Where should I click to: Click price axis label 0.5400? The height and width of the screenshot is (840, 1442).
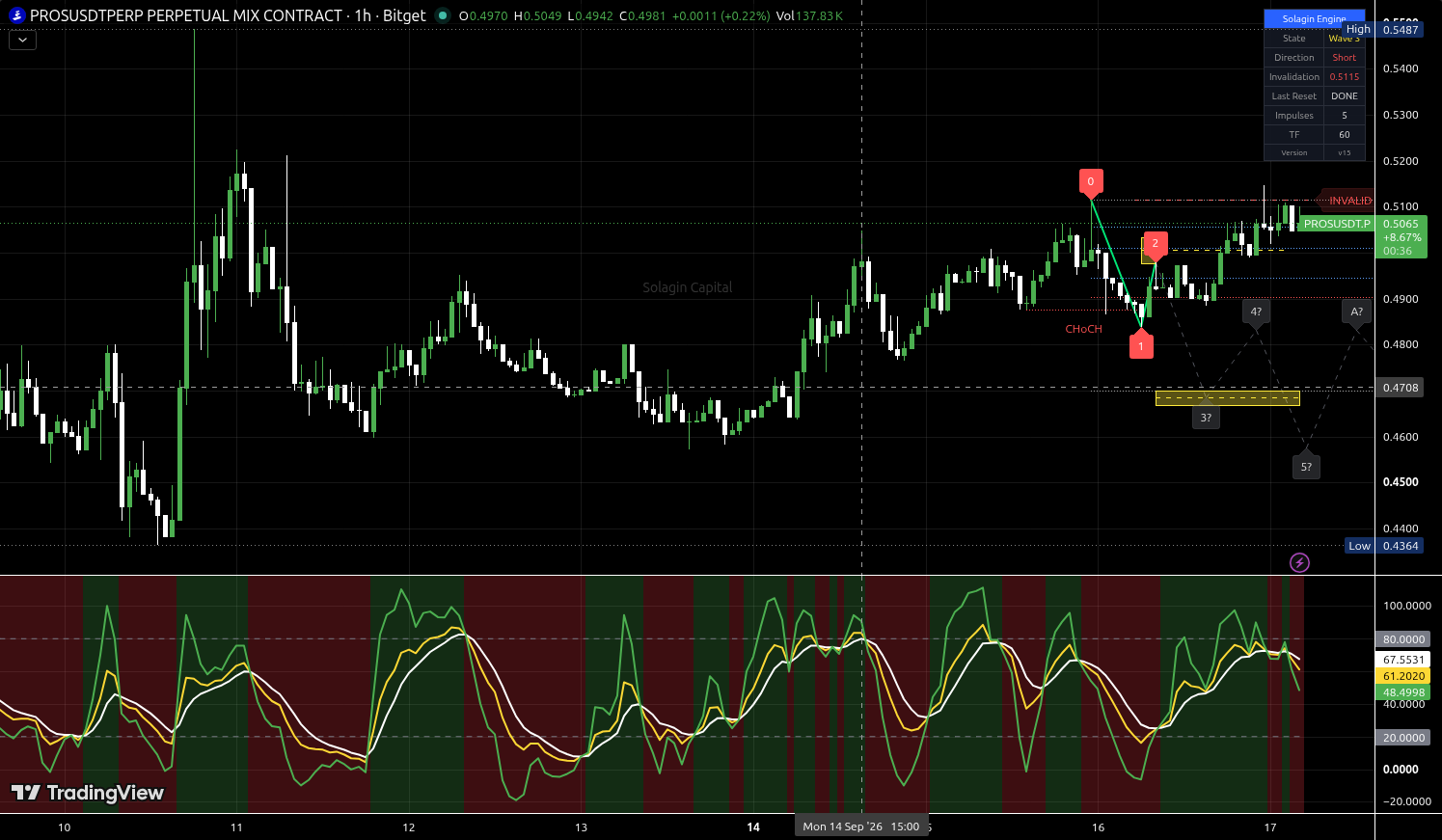(1401, 68)
